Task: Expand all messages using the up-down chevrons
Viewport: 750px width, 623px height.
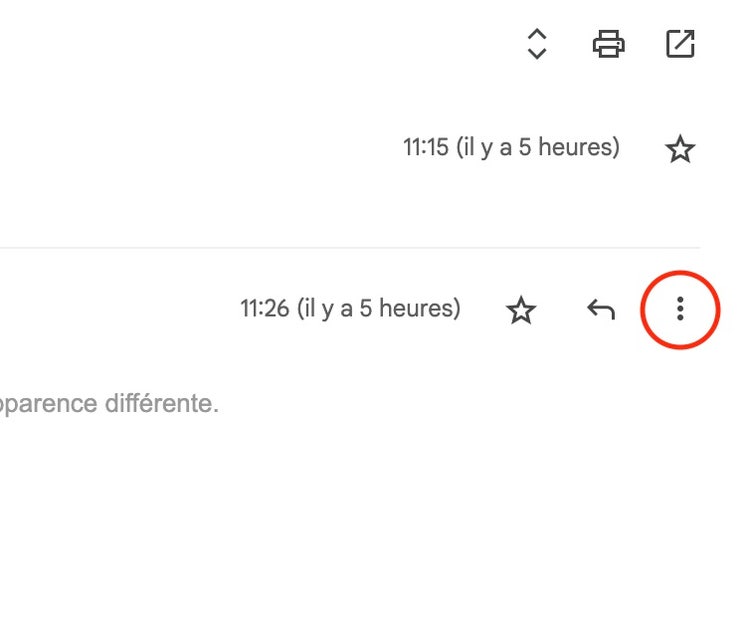Action: point(537,44)
